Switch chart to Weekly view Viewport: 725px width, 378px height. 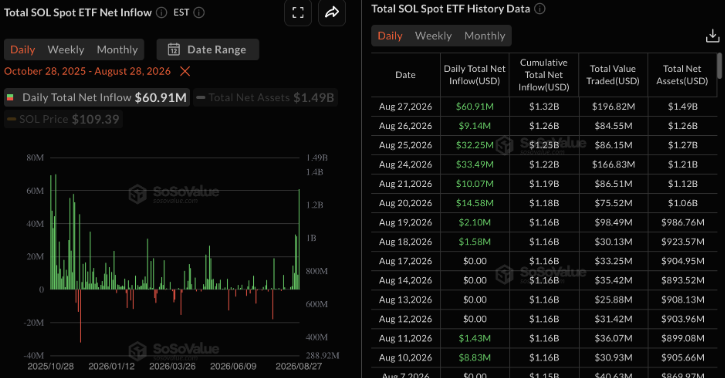pos(66,49)
